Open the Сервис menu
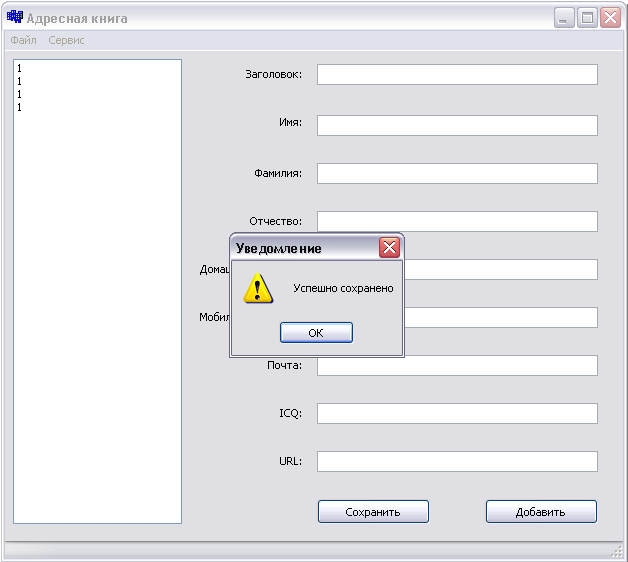This screenshot has height=562, width=628. click(x=66, y=40)
